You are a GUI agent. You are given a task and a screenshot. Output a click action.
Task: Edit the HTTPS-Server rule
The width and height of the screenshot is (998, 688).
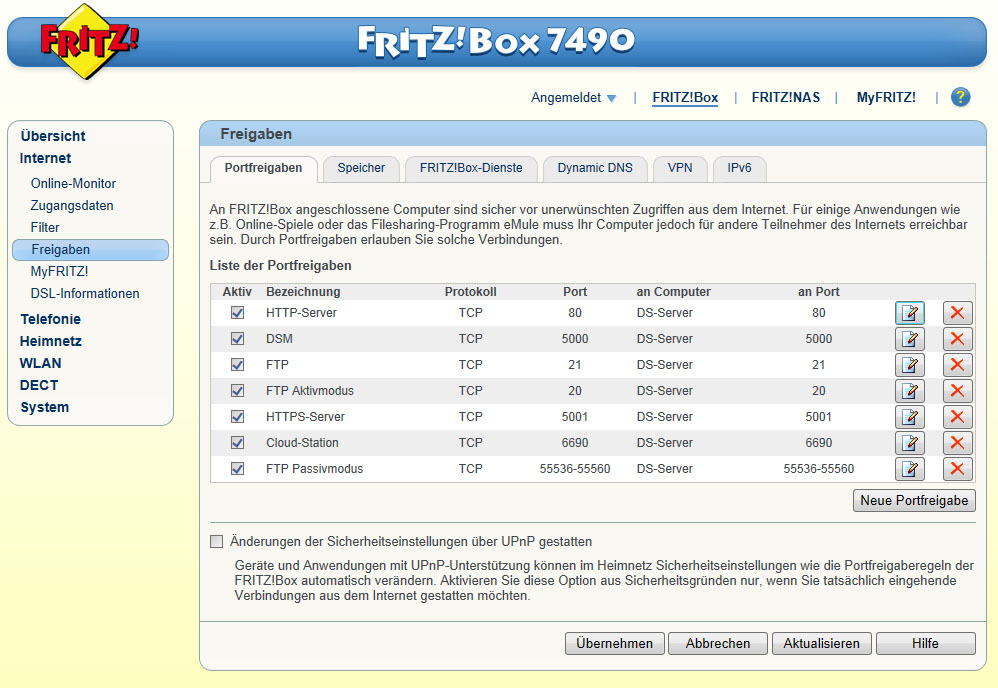910,417
